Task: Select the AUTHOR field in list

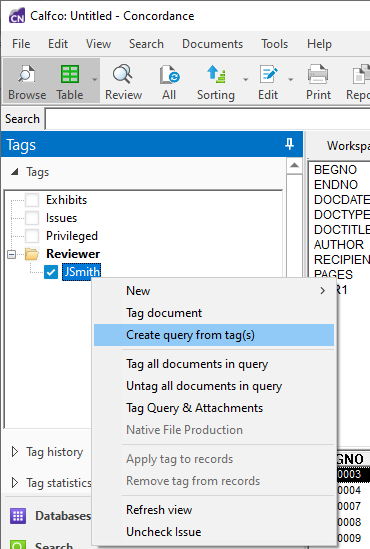Action: (x=338, y=245)
